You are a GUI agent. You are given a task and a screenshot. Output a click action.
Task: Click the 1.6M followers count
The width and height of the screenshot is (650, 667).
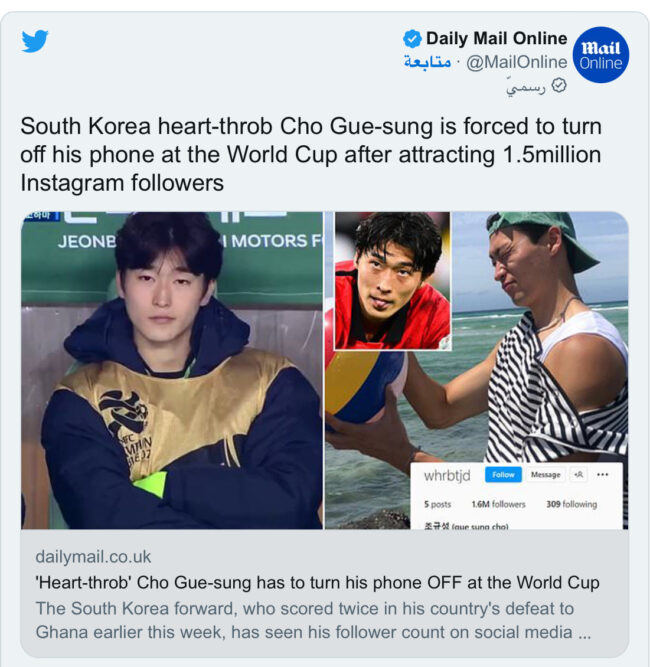click(499, 504)
